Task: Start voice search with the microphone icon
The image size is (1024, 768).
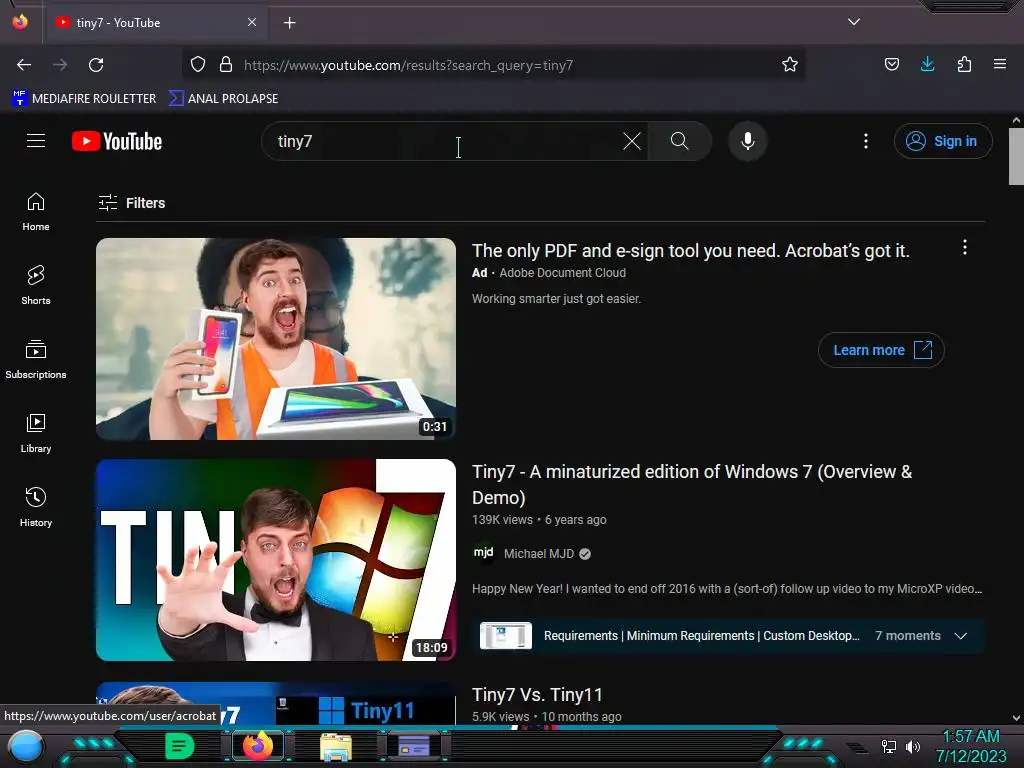Action: [748, 141]
